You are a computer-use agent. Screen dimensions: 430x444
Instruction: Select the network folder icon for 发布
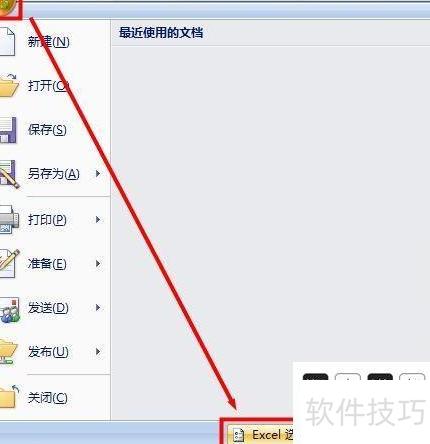pos(8,352)
